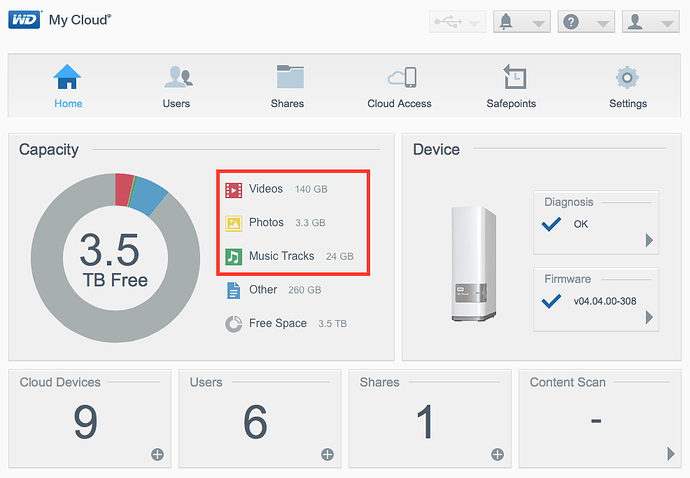Image resolution: width=690 pixels, height=478 pixels.
Task: Click the red Videos segment of donut chart
Action: (x=123, y=190)
